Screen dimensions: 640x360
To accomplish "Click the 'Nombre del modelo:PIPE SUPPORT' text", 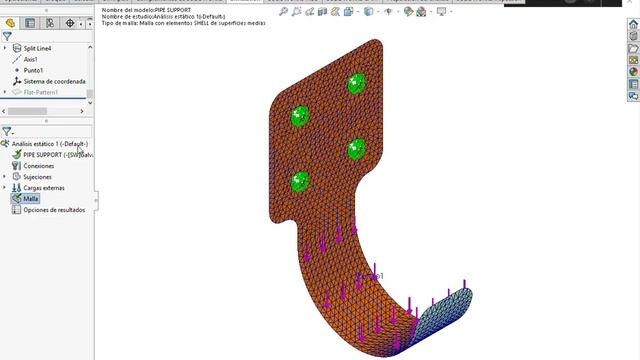I will pyautogui.click(x=147, y=10).
